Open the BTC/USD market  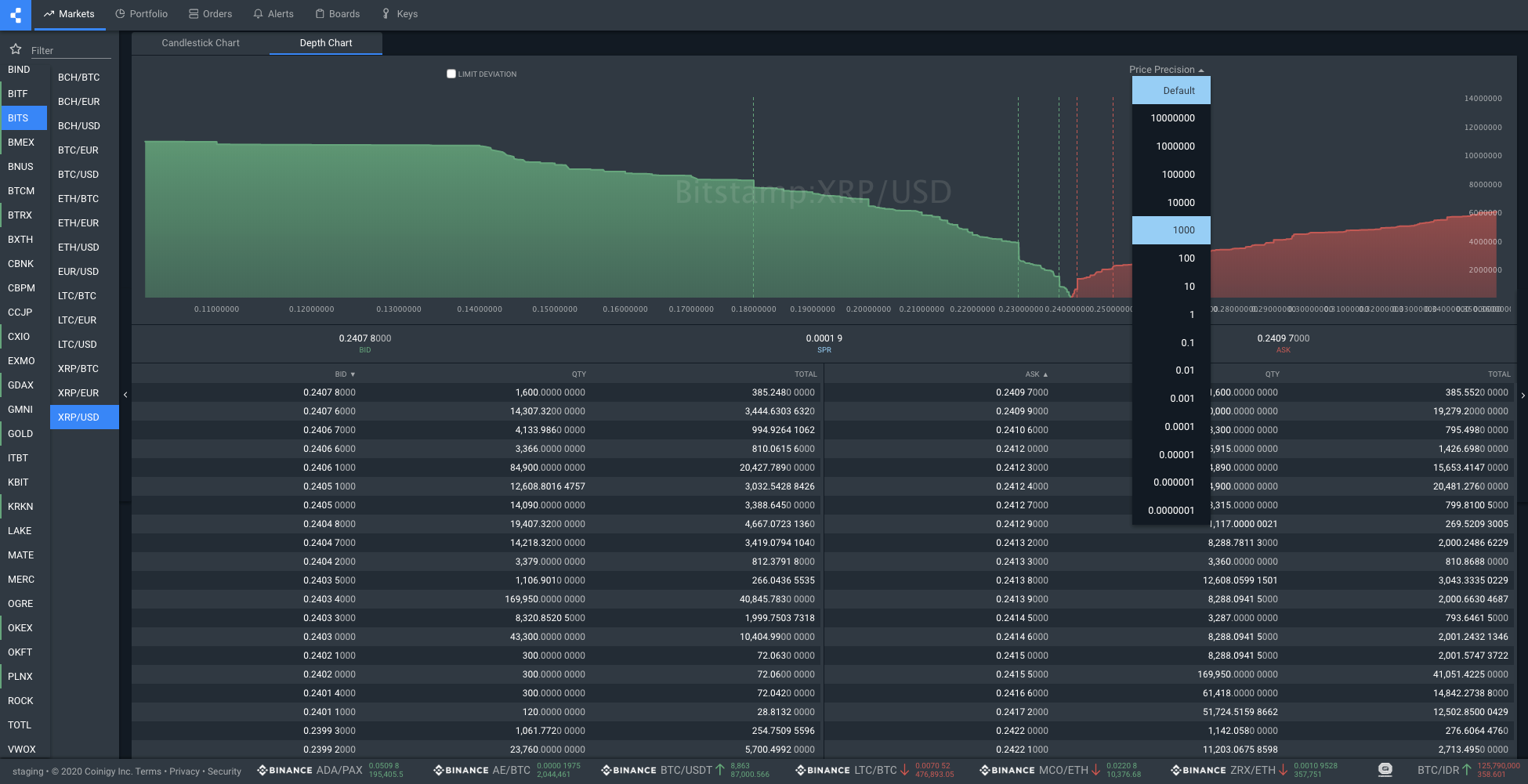point(85,175)
